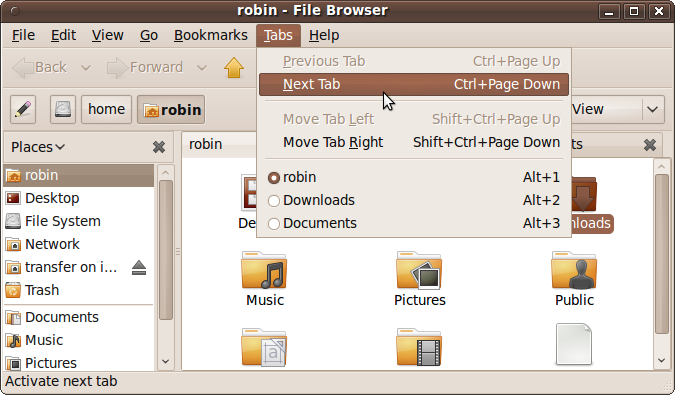Click the Trash icon in Places

[13, 290]
